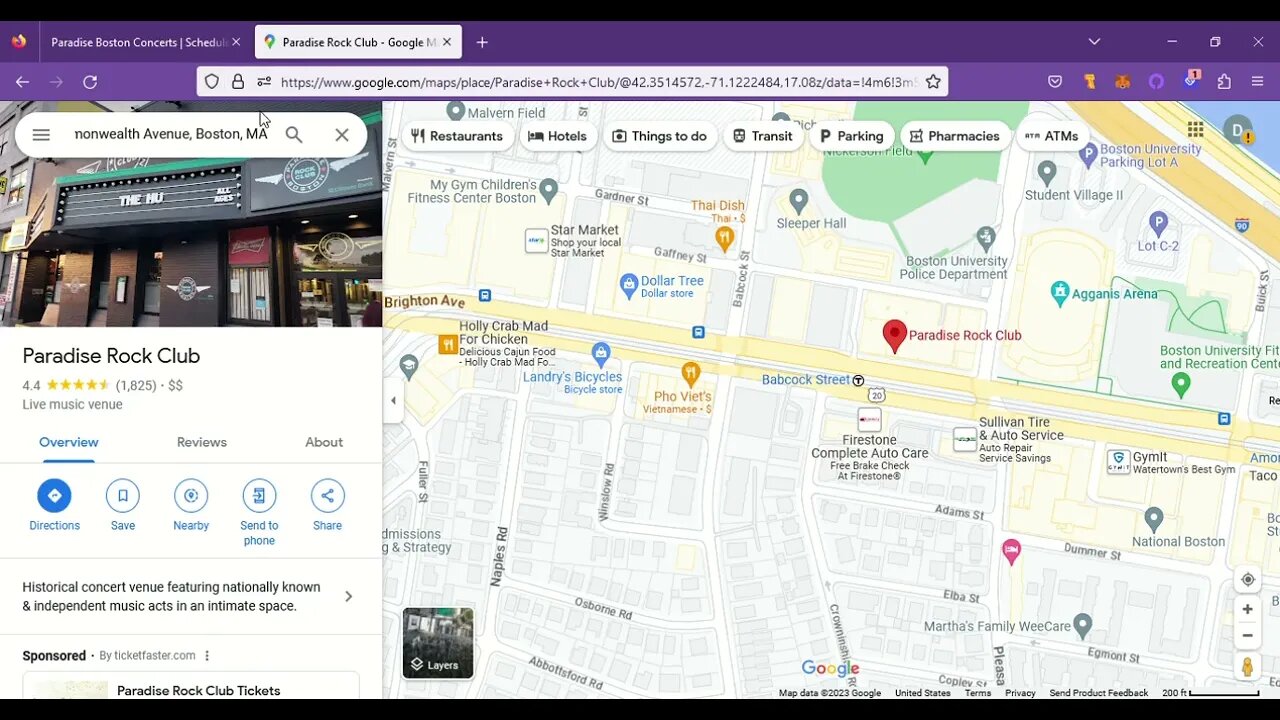Click Boston University Police Department marker
The height and width of the screenshot is (720, 1280).
[986, 237]
